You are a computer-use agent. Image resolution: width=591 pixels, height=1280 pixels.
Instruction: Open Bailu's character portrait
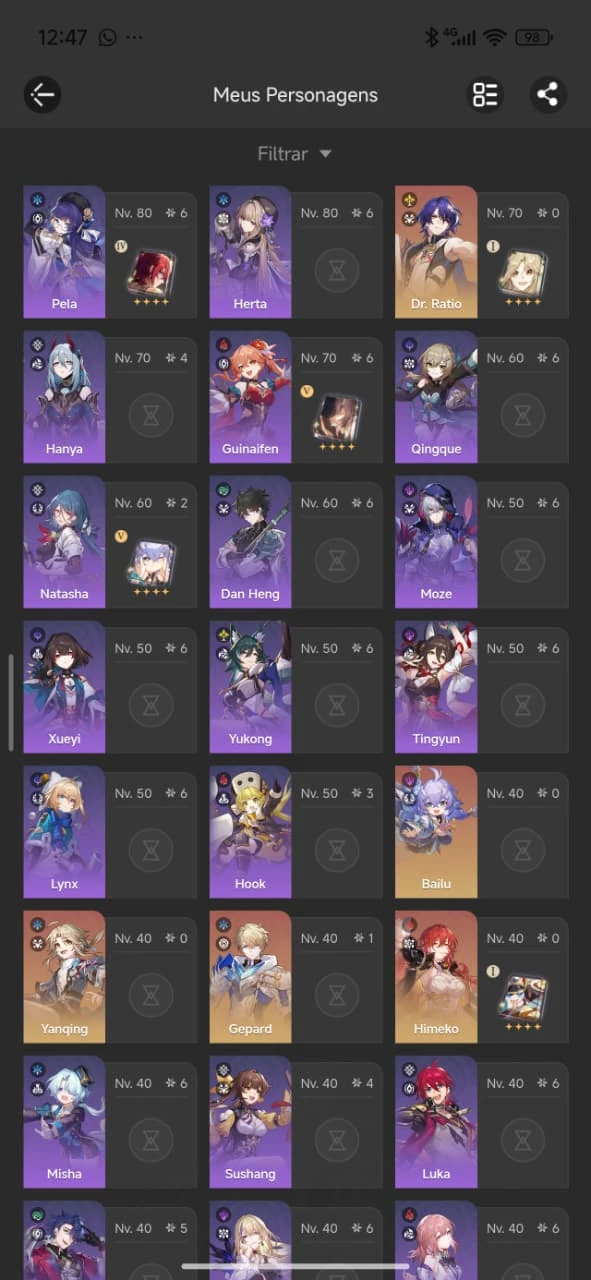click(436, 832)
